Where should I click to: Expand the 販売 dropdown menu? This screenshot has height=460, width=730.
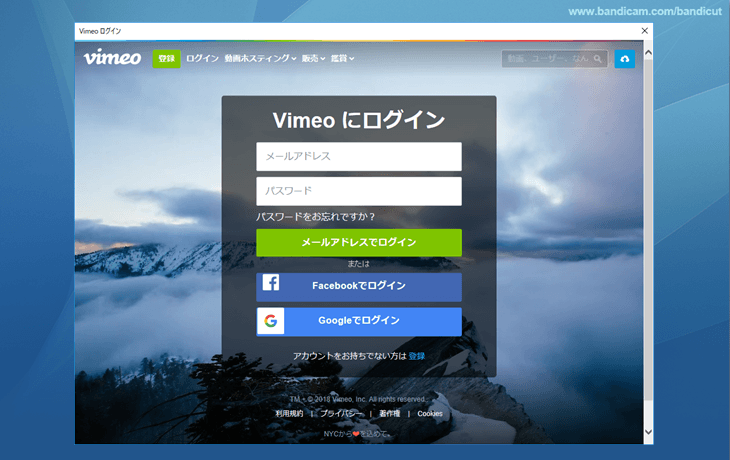tap(313, 58)
